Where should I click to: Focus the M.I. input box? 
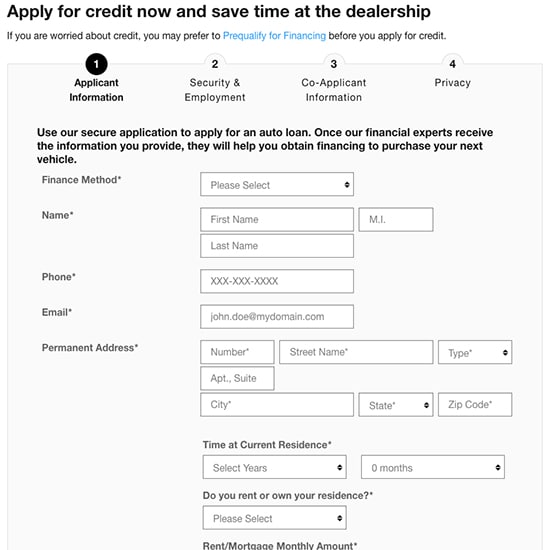396,220
